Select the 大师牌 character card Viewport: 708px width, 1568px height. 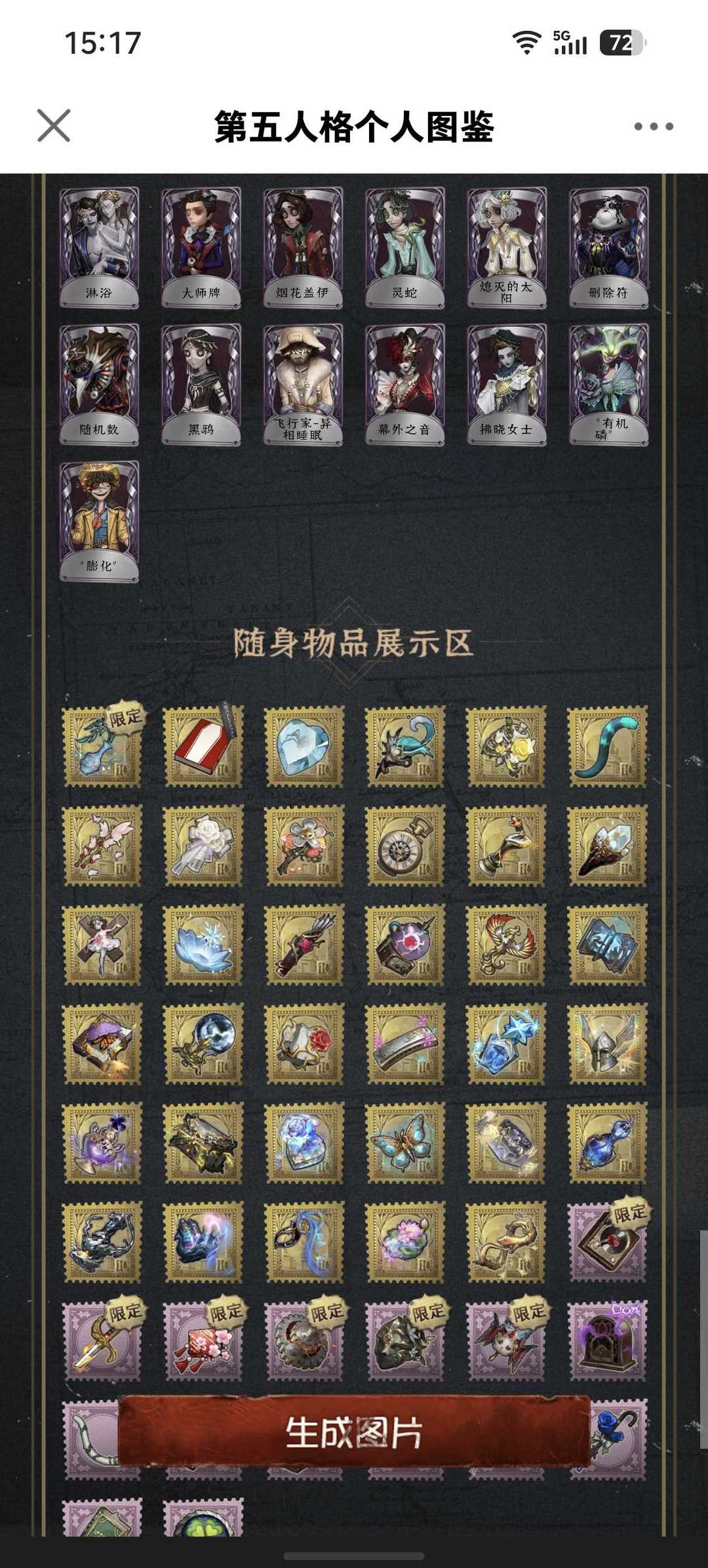[x=201, y=248]
